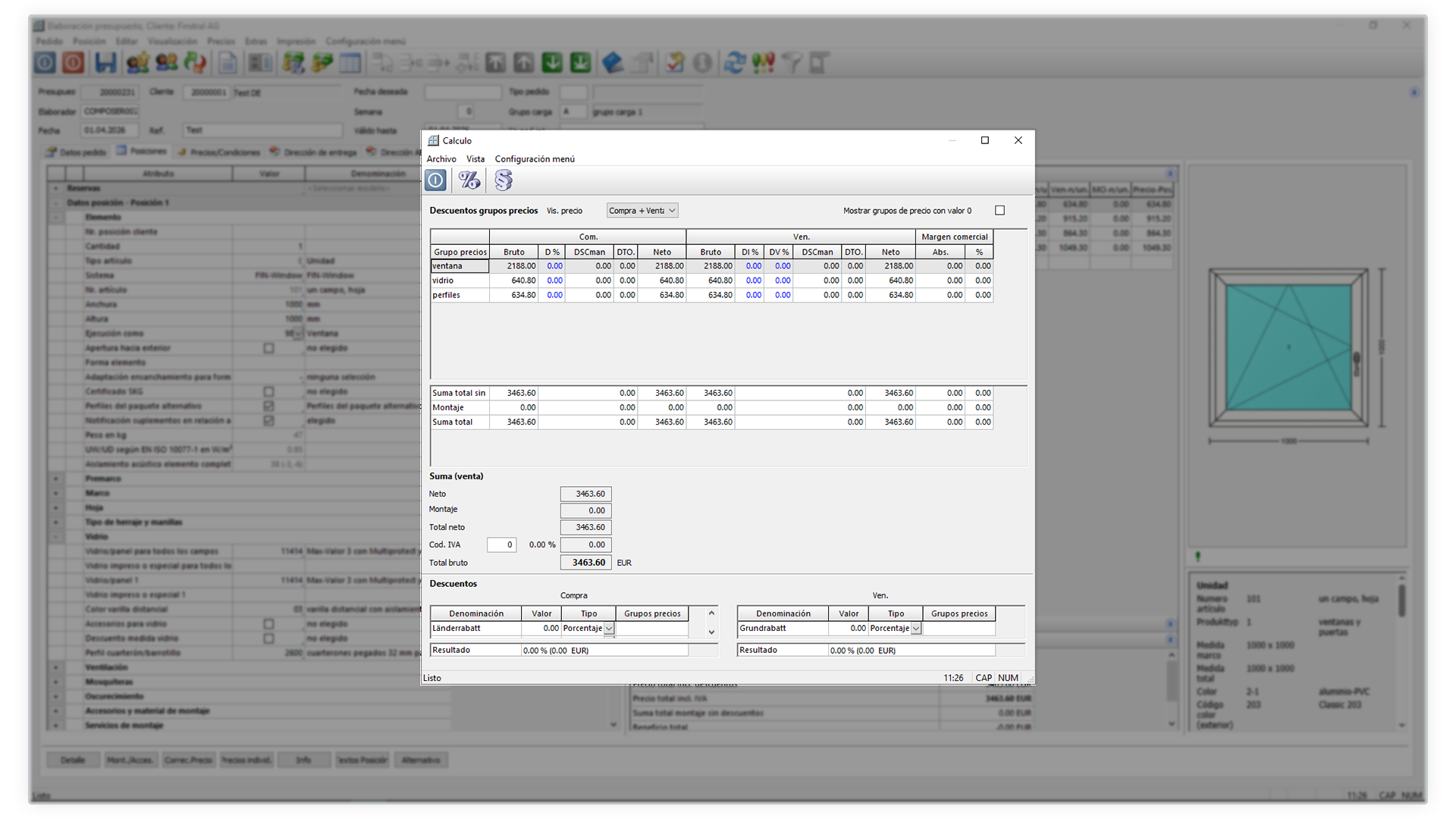Open Tipo dropdown for Grundrabatt row
1456x819 pixels.
916,629
